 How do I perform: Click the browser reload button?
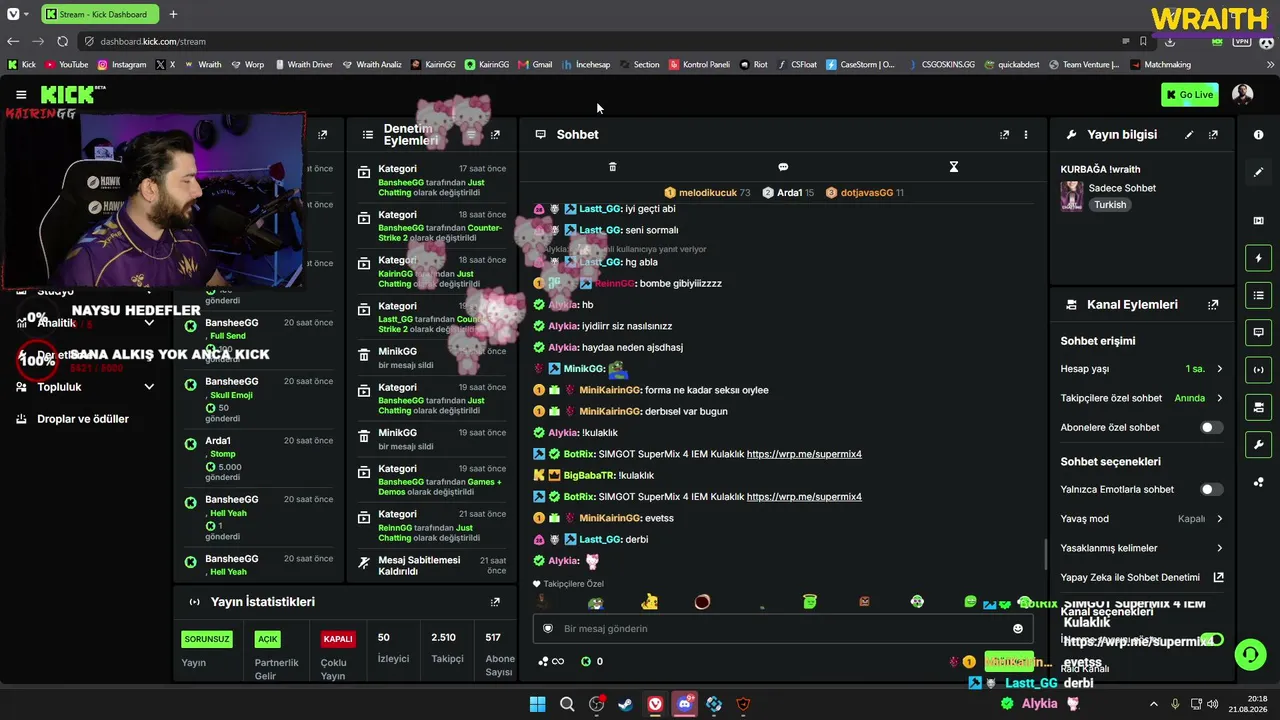coord(62,41)
